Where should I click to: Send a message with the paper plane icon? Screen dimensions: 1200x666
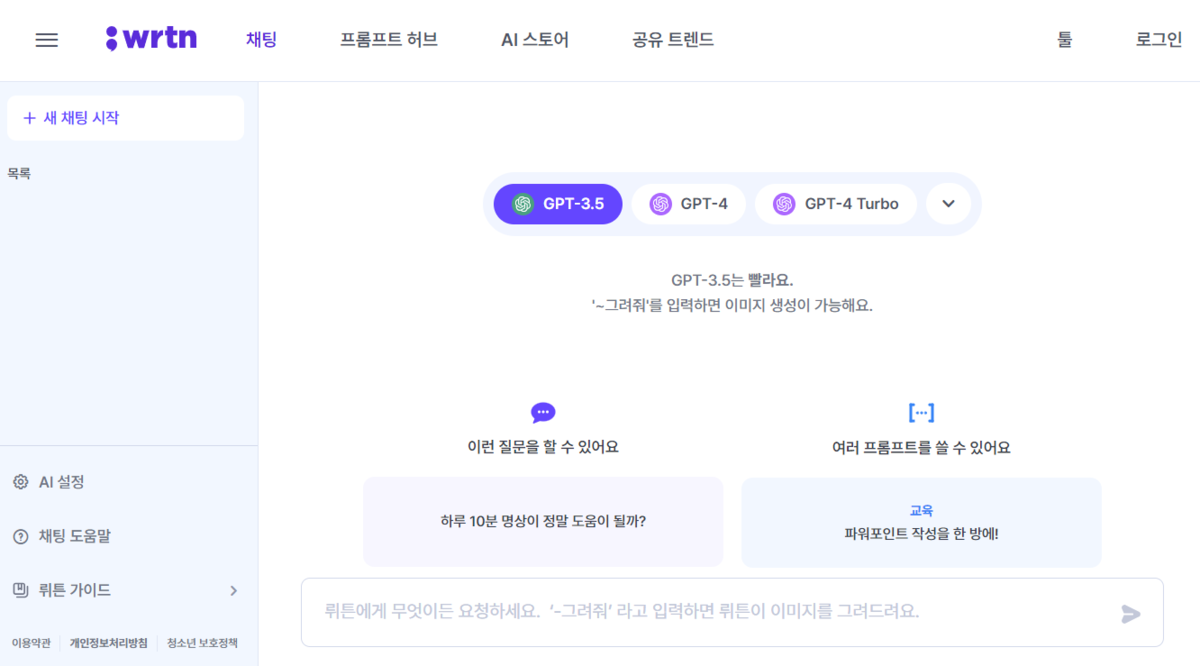pyautogui.click(x=1131, y=613)
